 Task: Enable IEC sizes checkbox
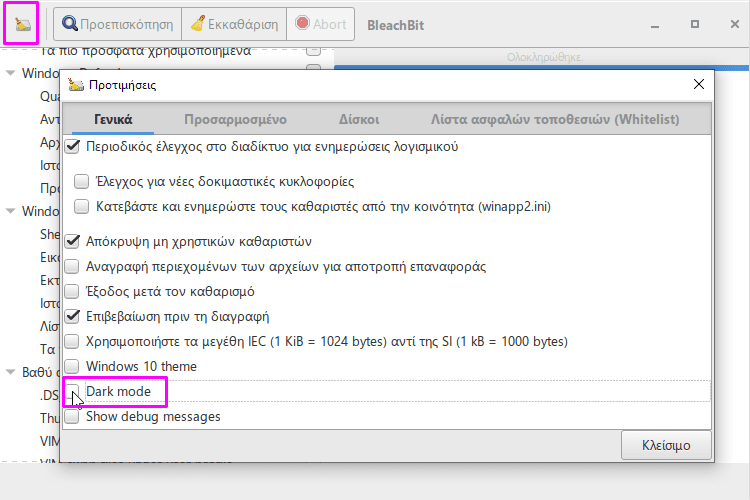point(72,341)
